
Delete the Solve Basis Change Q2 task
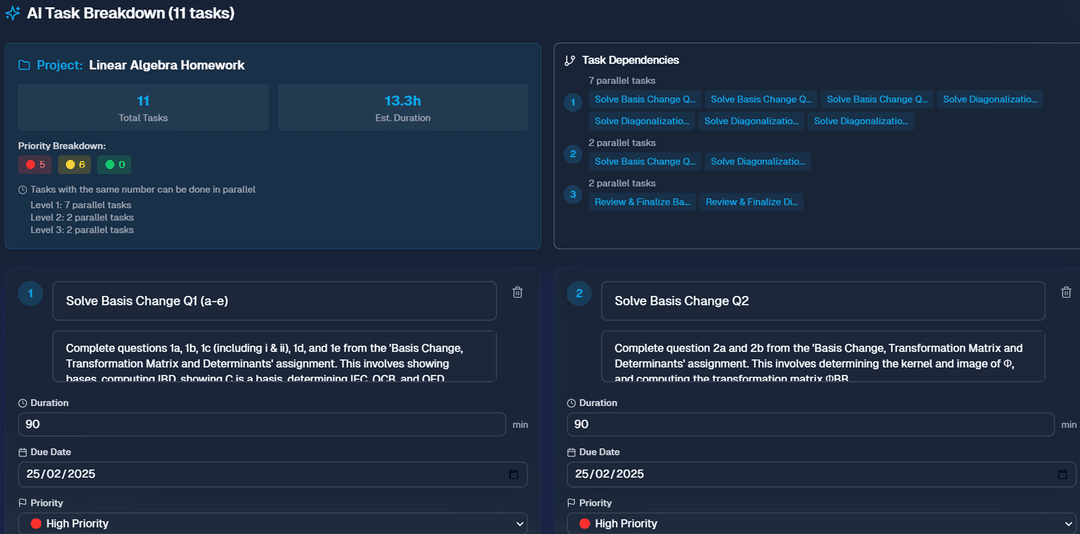click(x=1066, y=292)
